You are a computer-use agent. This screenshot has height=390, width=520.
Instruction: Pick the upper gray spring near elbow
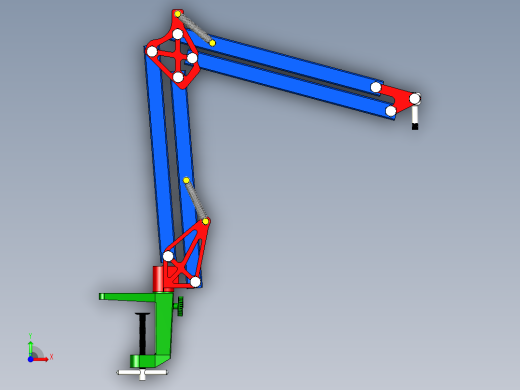pyautogui.click(x=196, y=29)
